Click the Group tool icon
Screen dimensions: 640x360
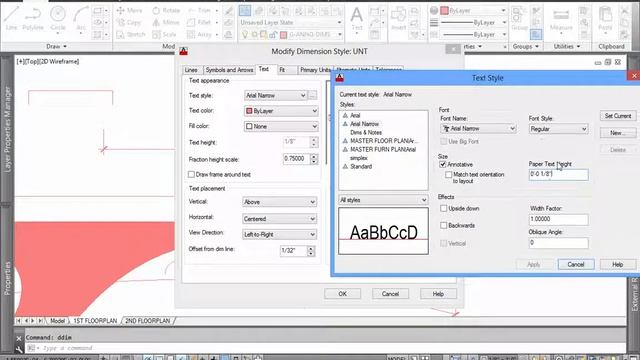pos(519,18)
